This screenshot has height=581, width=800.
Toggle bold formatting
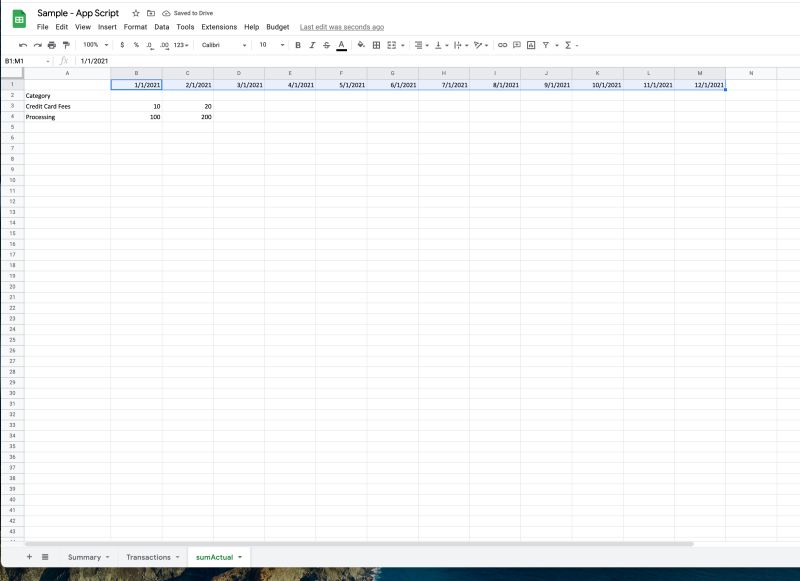pyautogui.click(x=298, y=45)
